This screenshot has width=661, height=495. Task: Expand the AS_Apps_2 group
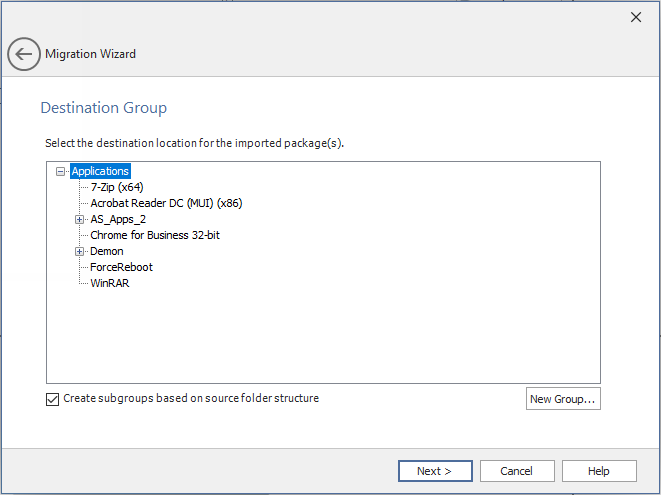coord(79,219)
